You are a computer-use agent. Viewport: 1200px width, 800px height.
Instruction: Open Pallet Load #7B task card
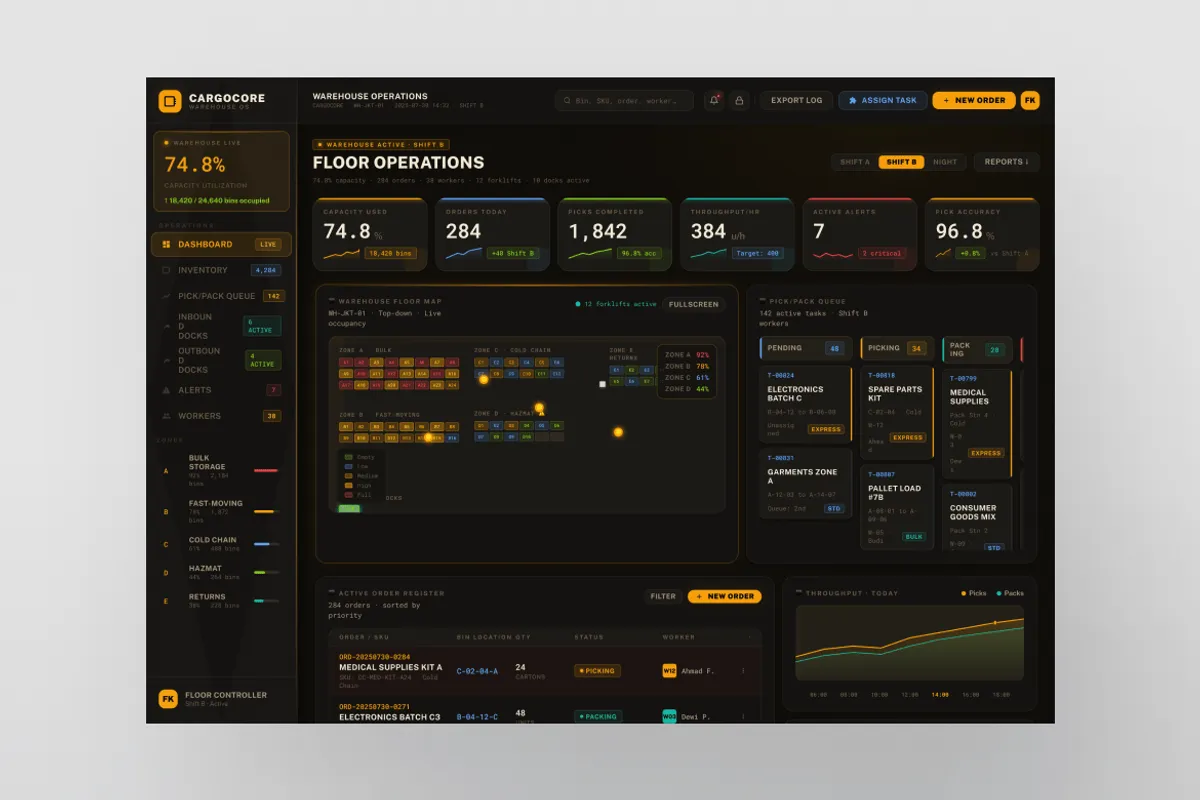(898, 507)
